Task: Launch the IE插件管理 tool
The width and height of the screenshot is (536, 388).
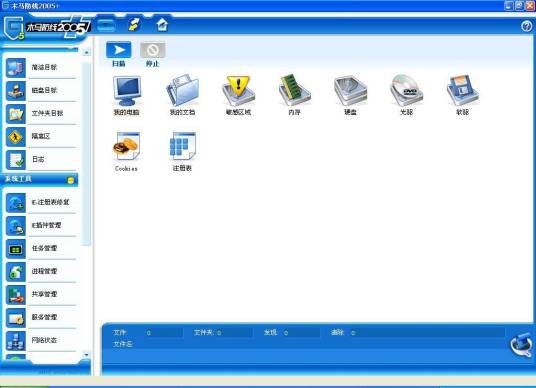Action: tap(41, 225)
